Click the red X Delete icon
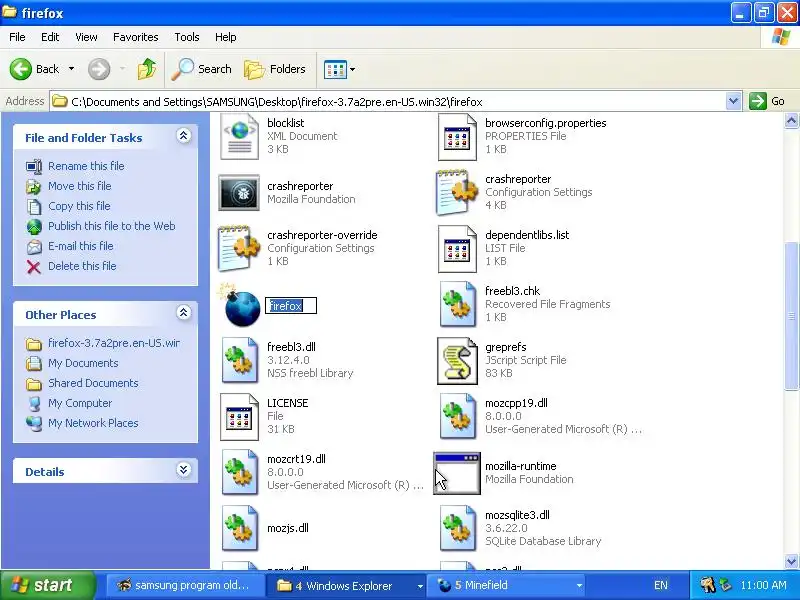The height and width of the screenshot is (600, 800). pos(34,267)
